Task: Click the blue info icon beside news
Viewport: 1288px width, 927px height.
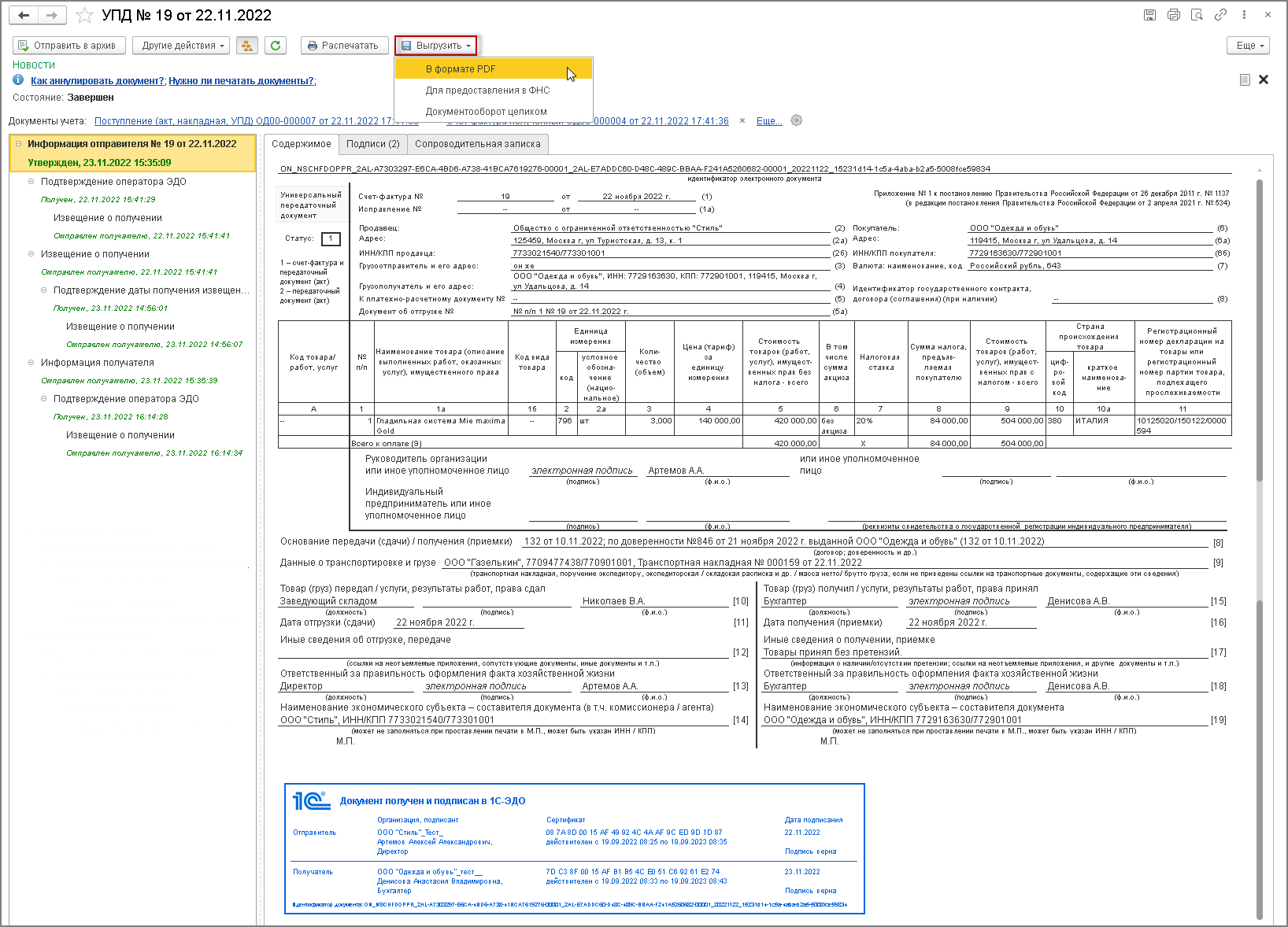Action: coord(18,80)
